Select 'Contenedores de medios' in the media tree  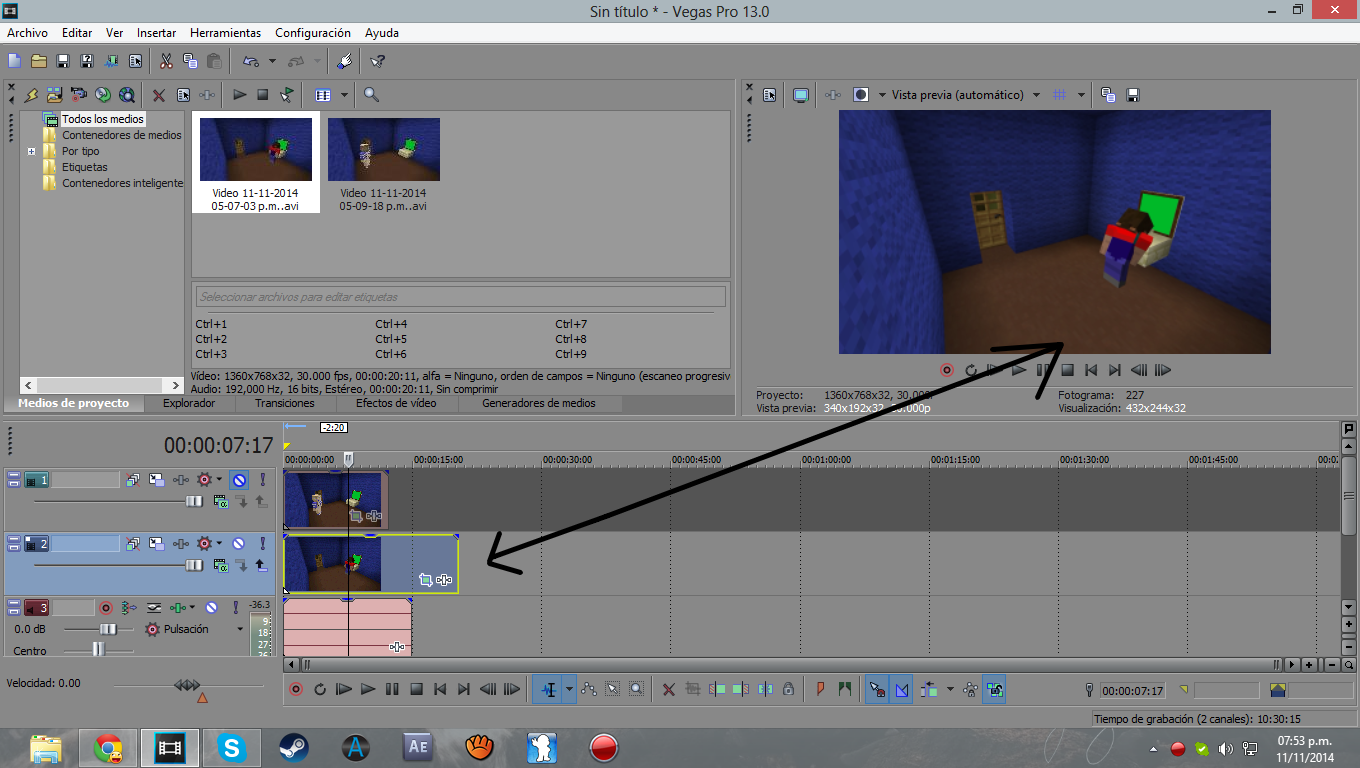coord(121,135)
